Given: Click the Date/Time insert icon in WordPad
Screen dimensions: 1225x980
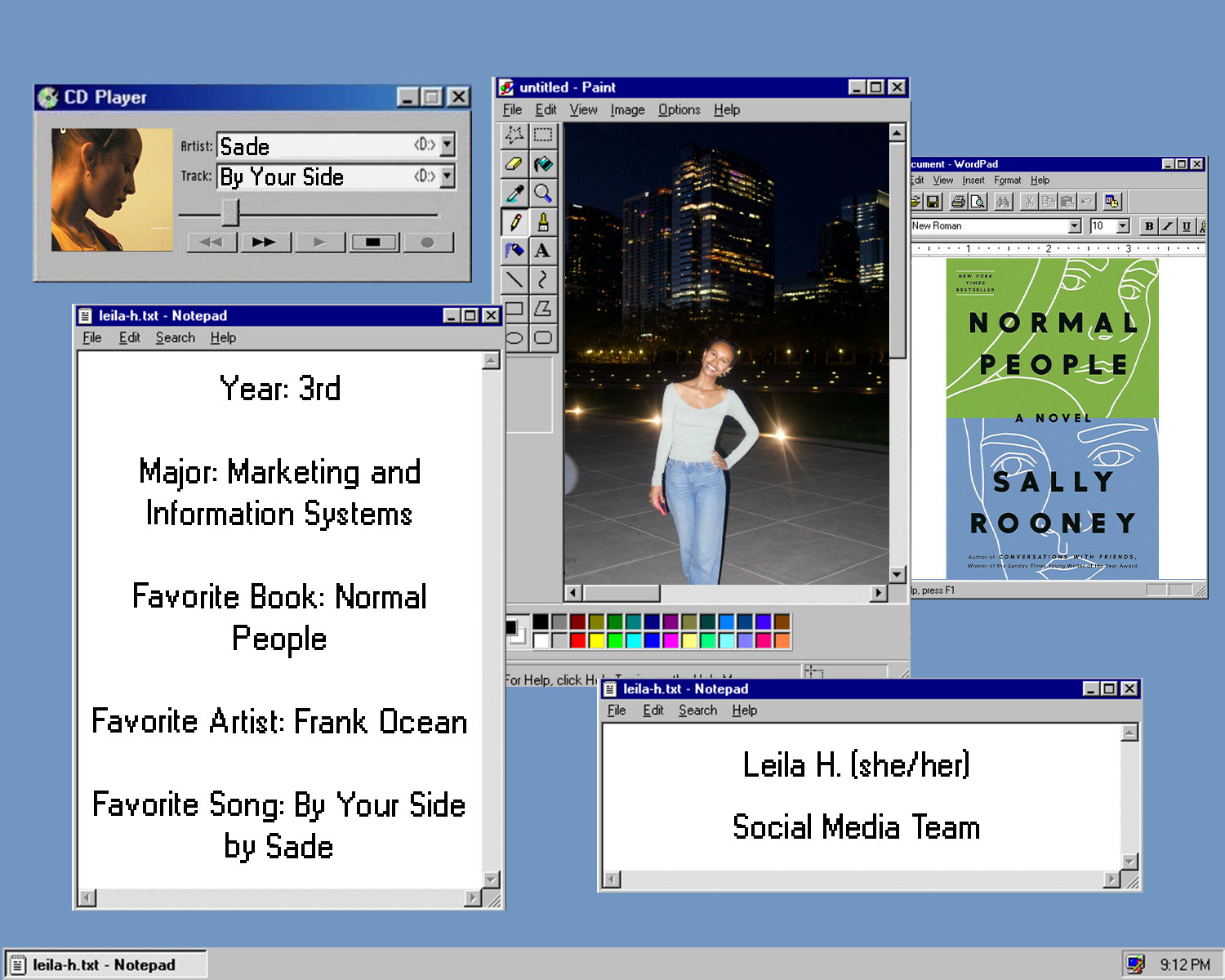Looking at the screenshot, I should (x=1112, y=201).
